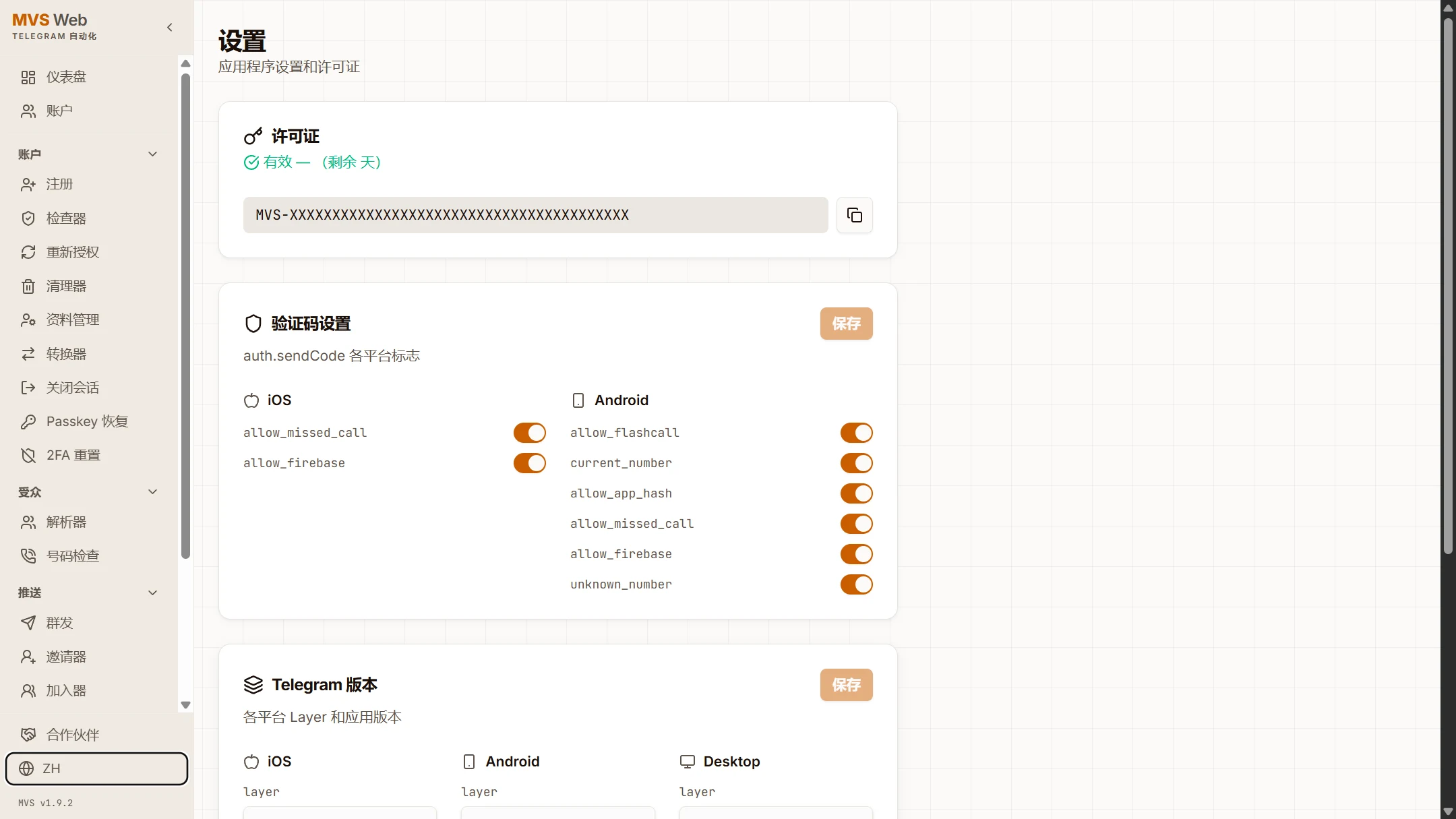The image size is (1456, 819).
Task: Open the 号码检查 phone icon
Action: coord(28,556)
